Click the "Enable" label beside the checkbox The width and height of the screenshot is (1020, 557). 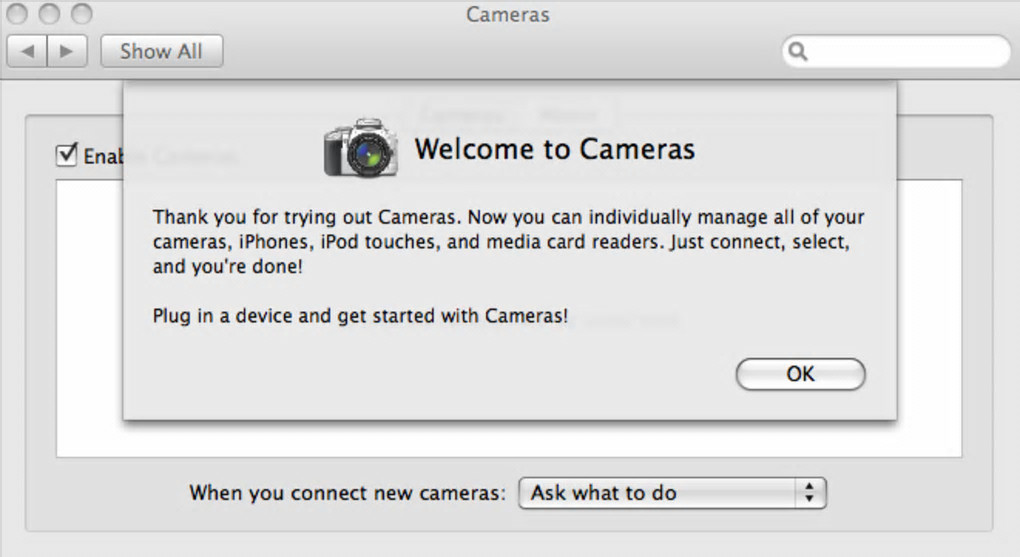click(x=102, y=157)
